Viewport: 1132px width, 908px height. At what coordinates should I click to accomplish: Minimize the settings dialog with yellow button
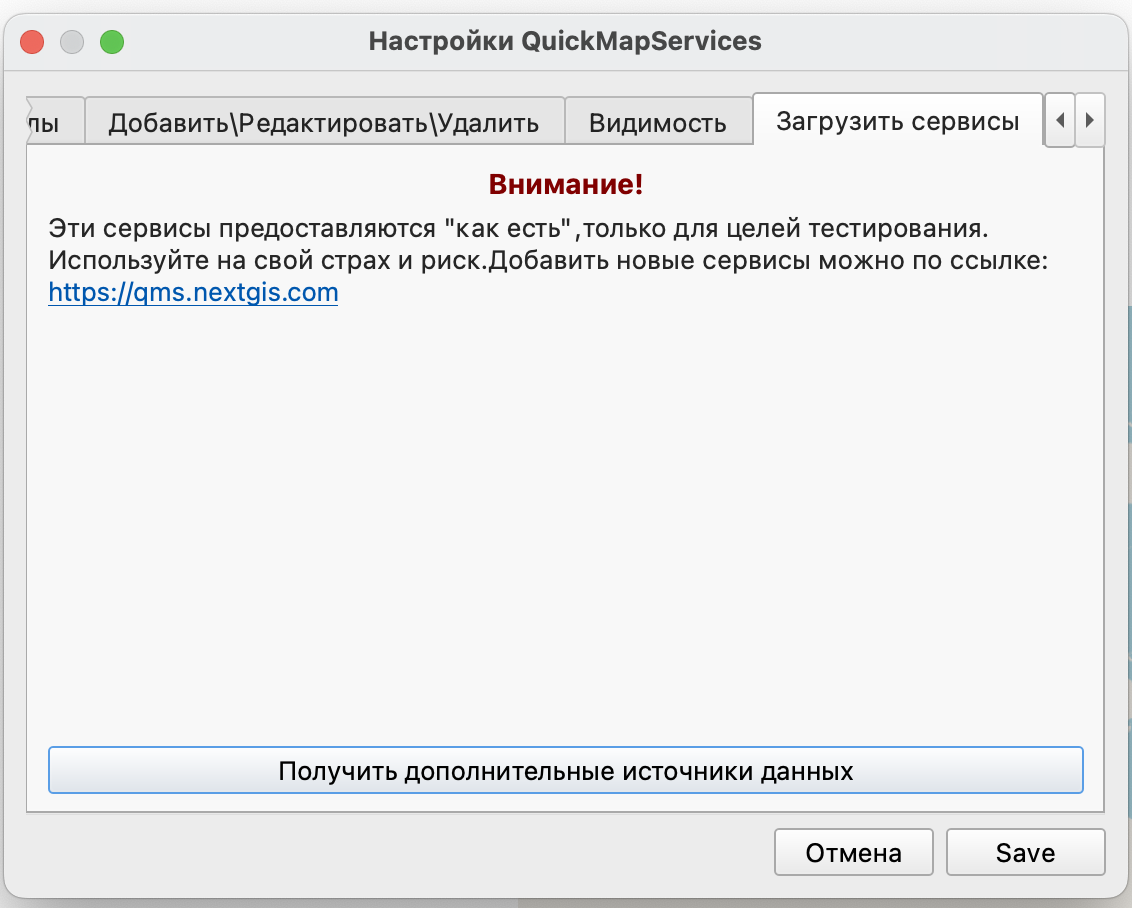point(72,42)
